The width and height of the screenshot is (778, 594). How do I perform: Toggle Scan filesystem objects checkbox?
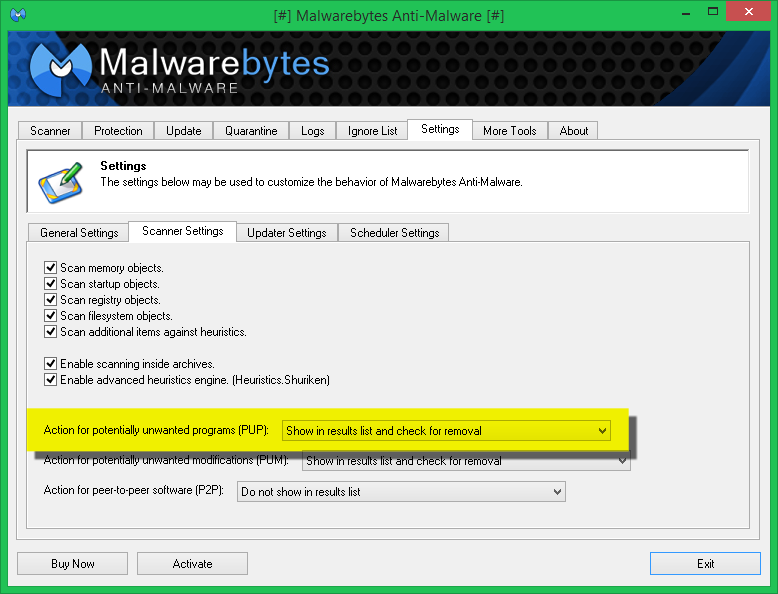(50, 315)
